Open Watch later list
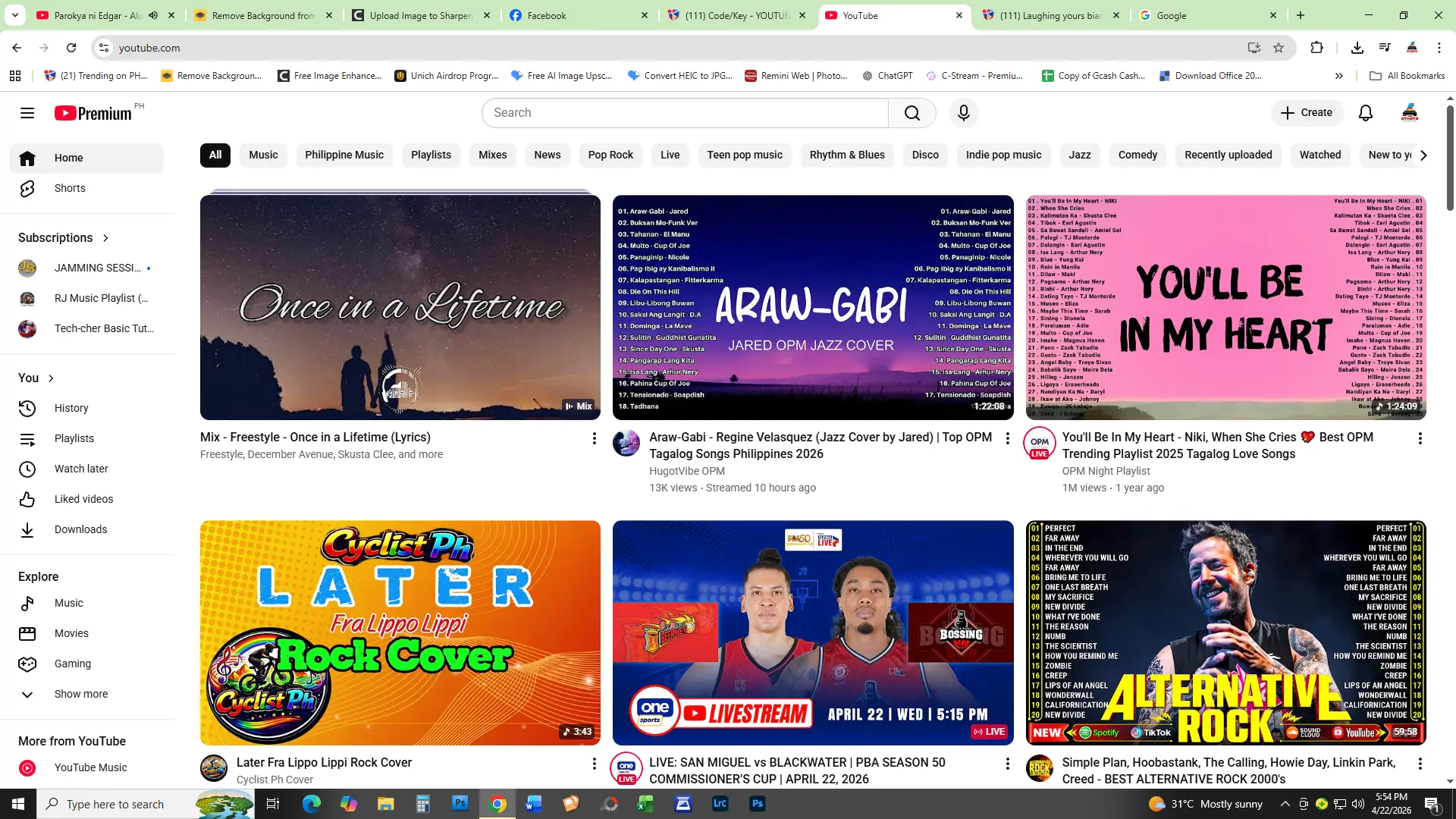 86,469
